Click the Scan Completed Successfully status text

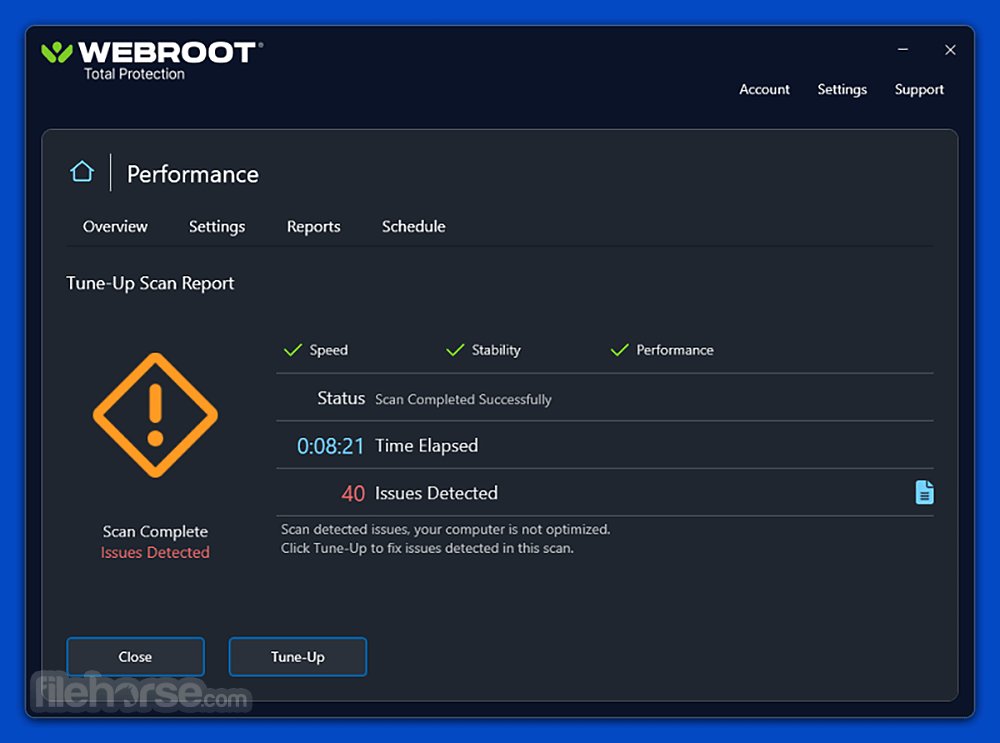(463, 399)
